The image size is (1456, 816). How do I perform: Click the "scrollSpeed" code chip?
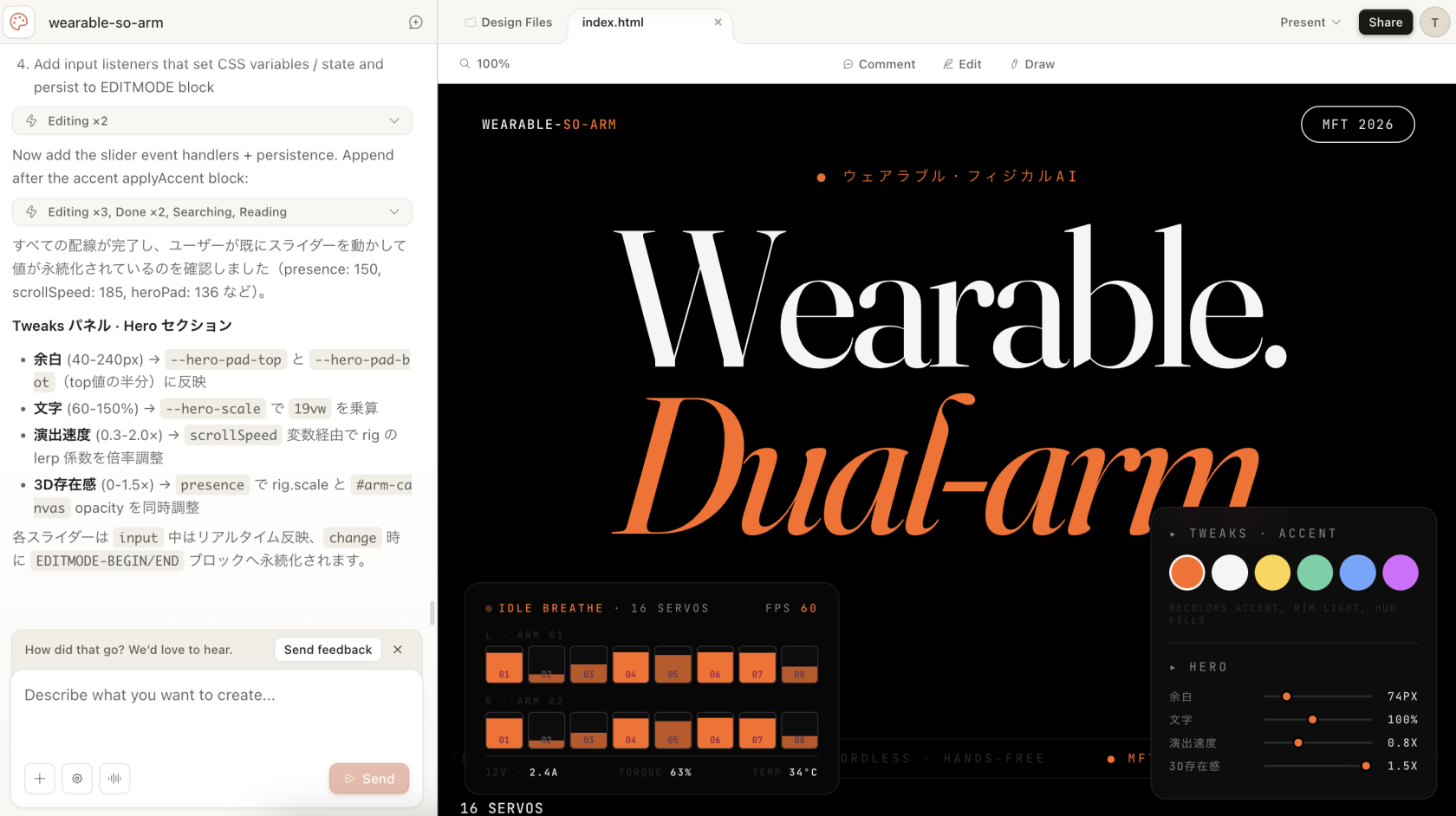pyautogui.click(x=233, y=436)
